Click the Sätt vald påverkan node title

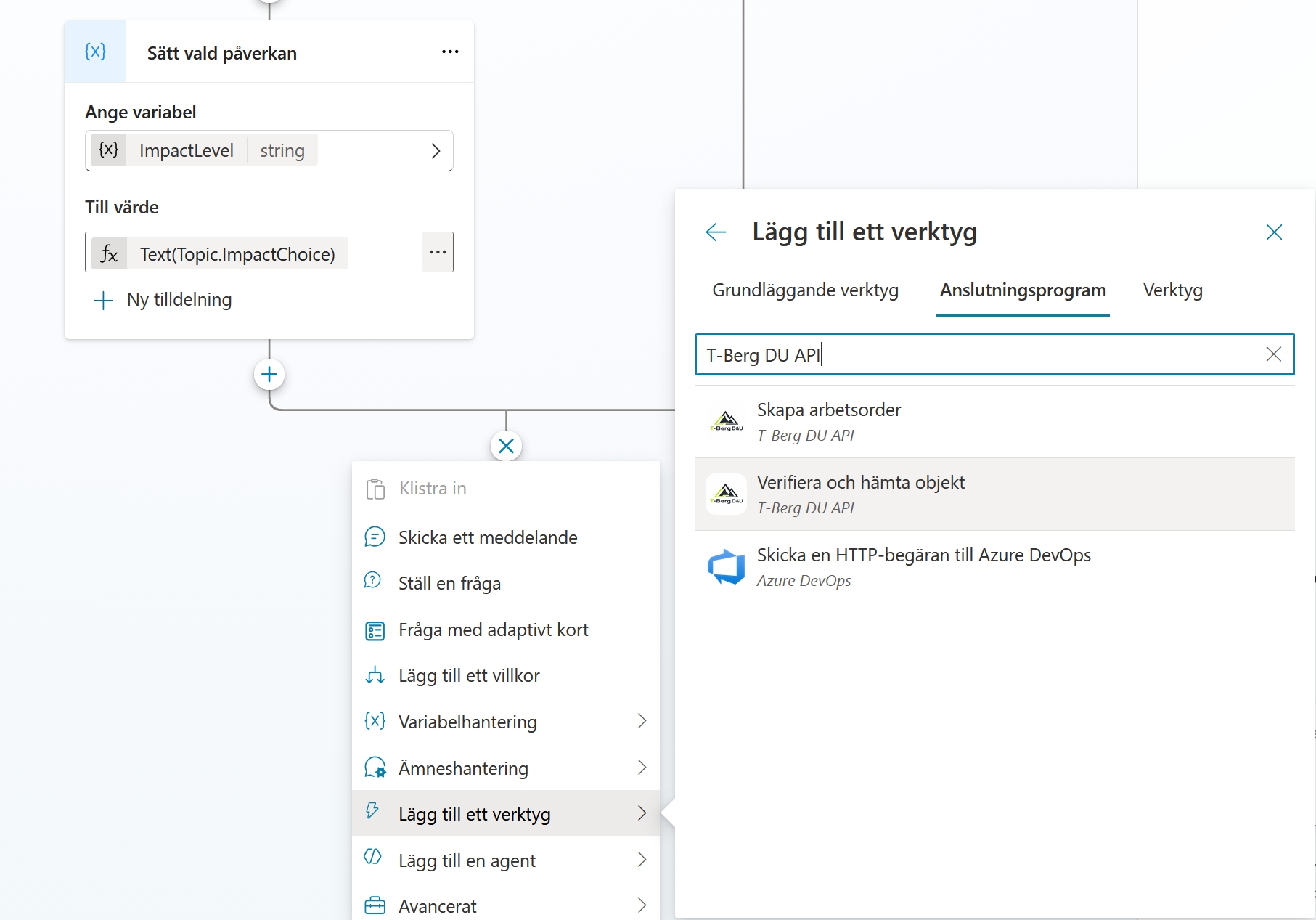pyautogui.click(x=221, y=53)
